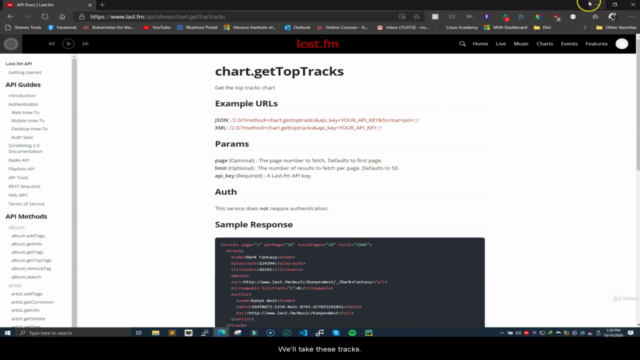Click the Last.fm logo
640x360 pixels.
tap(318, 44)
